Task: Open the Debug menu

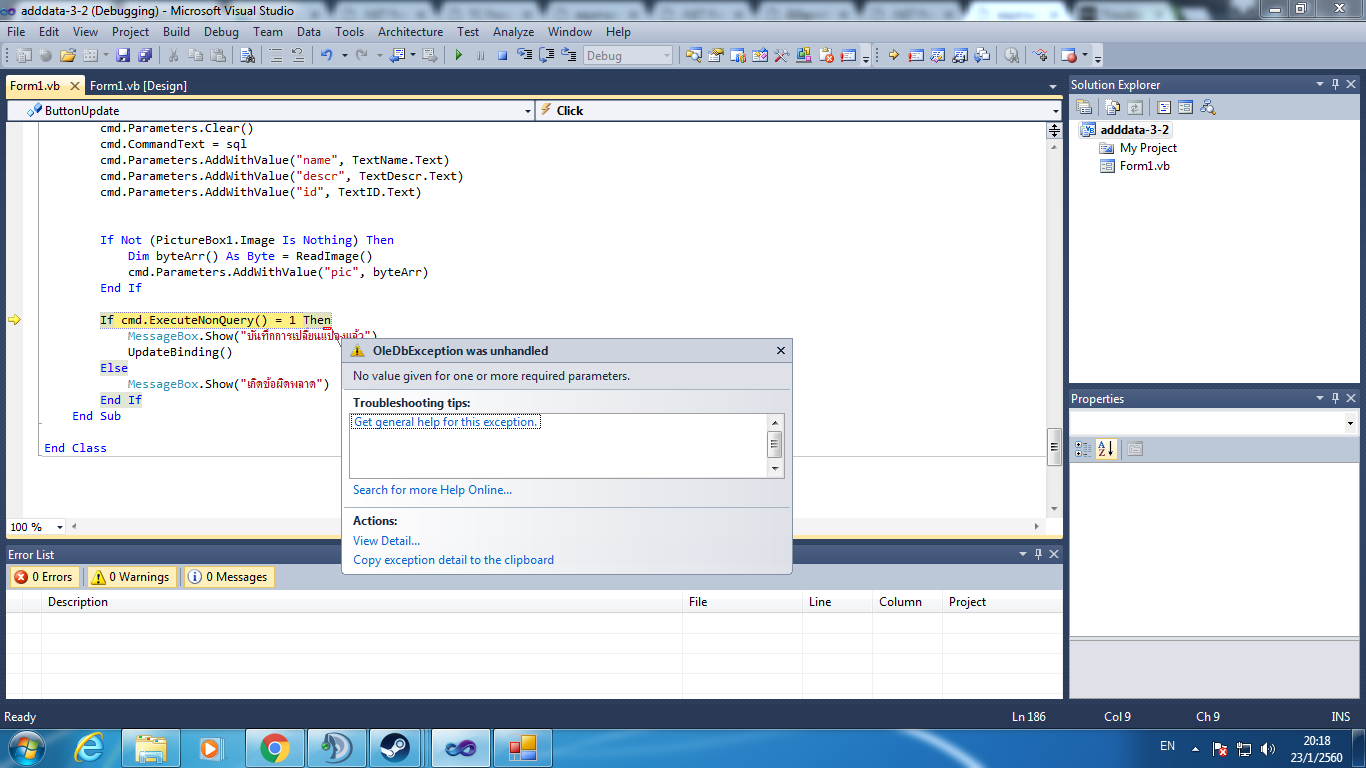Action: click(x=221, y=32)
